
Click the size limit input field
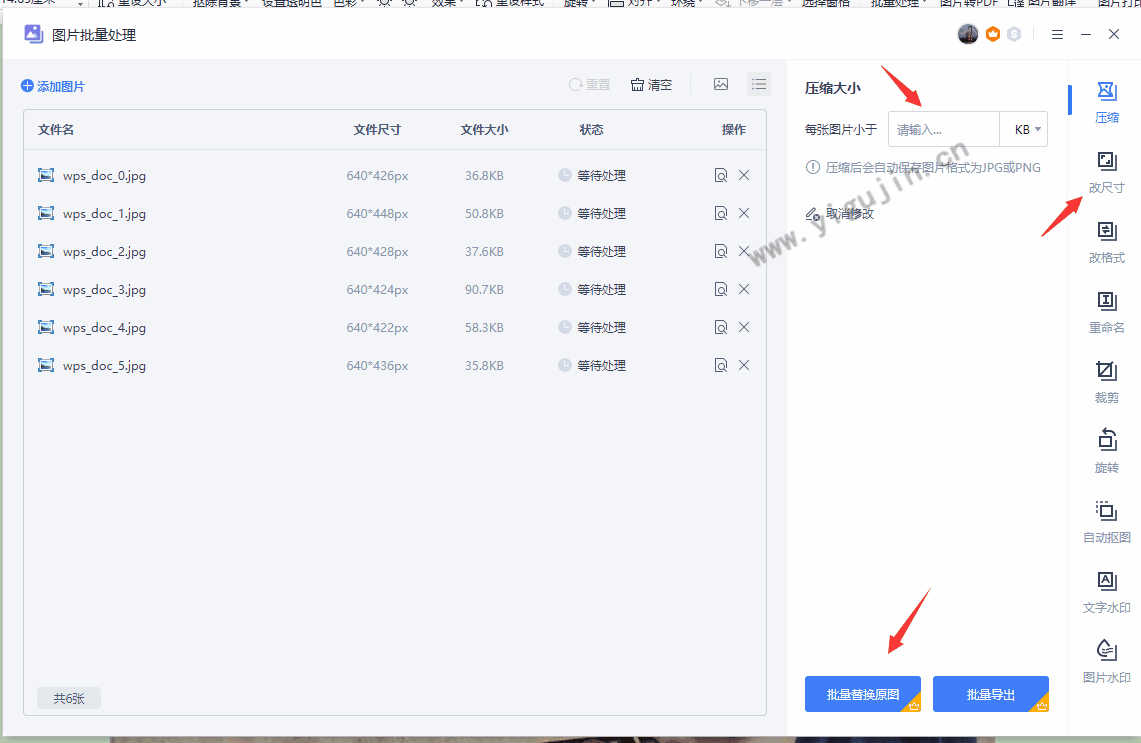point(944,130)
